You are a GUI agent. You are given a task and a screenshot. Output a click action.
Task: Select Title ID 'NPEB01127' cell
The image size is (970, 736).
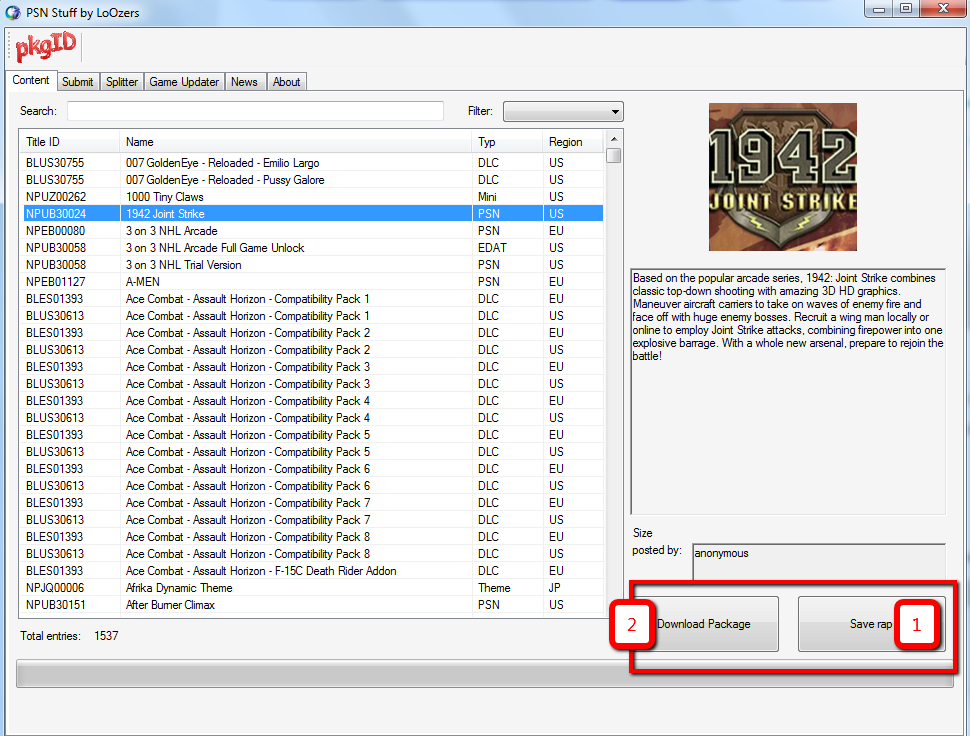56,282
